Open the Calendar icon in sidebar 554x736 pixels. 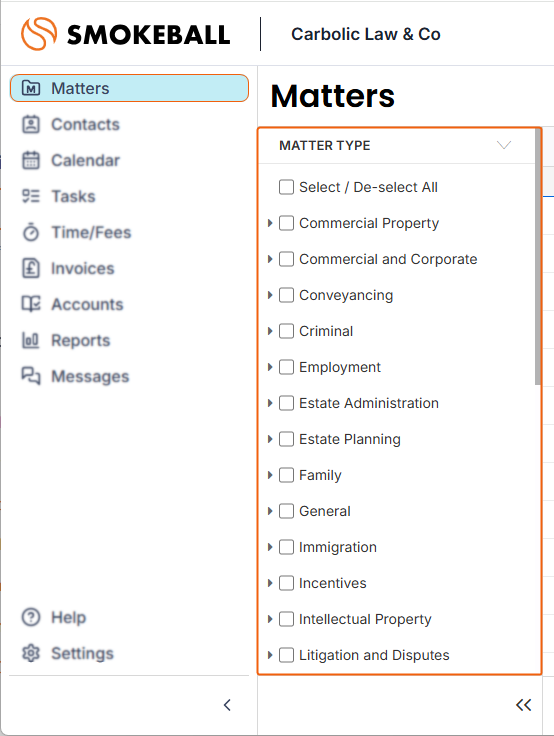[31, 160]
